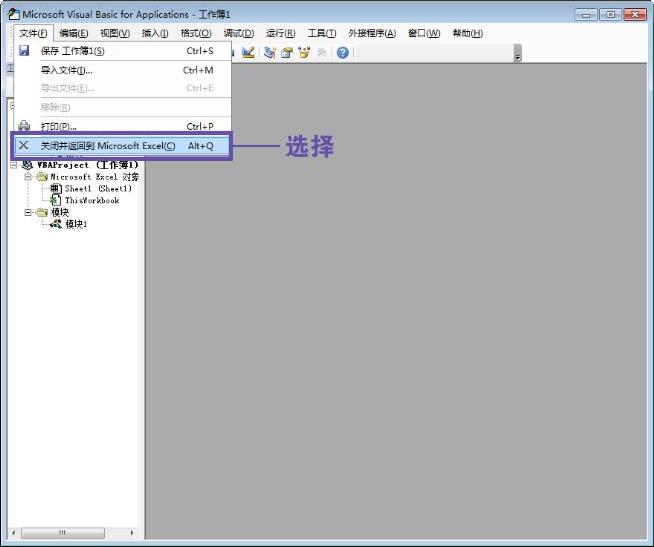Click VBAProject project icon
The image size is (654, 547).
pos(27,165)
